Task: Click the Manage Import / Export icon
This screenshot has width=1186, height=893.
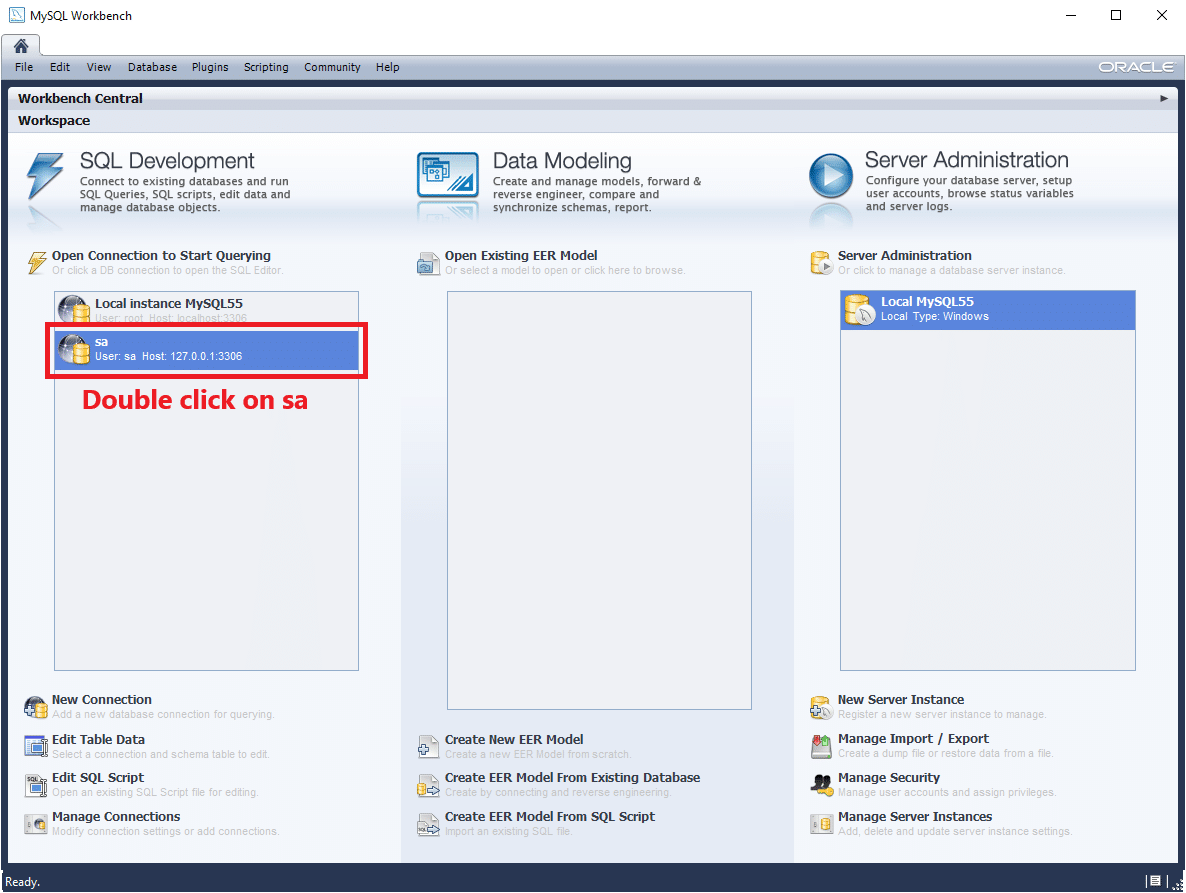Action: 821,746
